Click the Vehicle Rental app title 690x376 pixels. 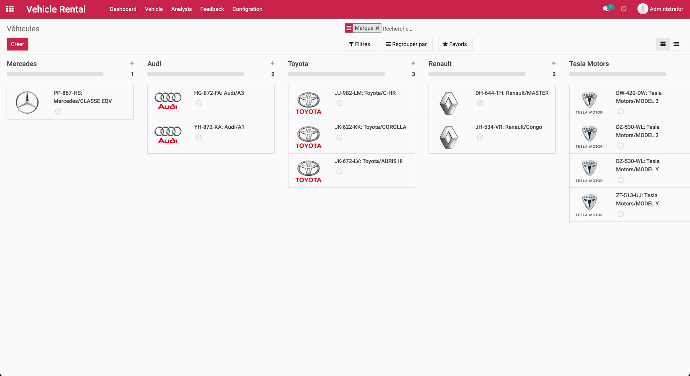(x=55, y=9)
